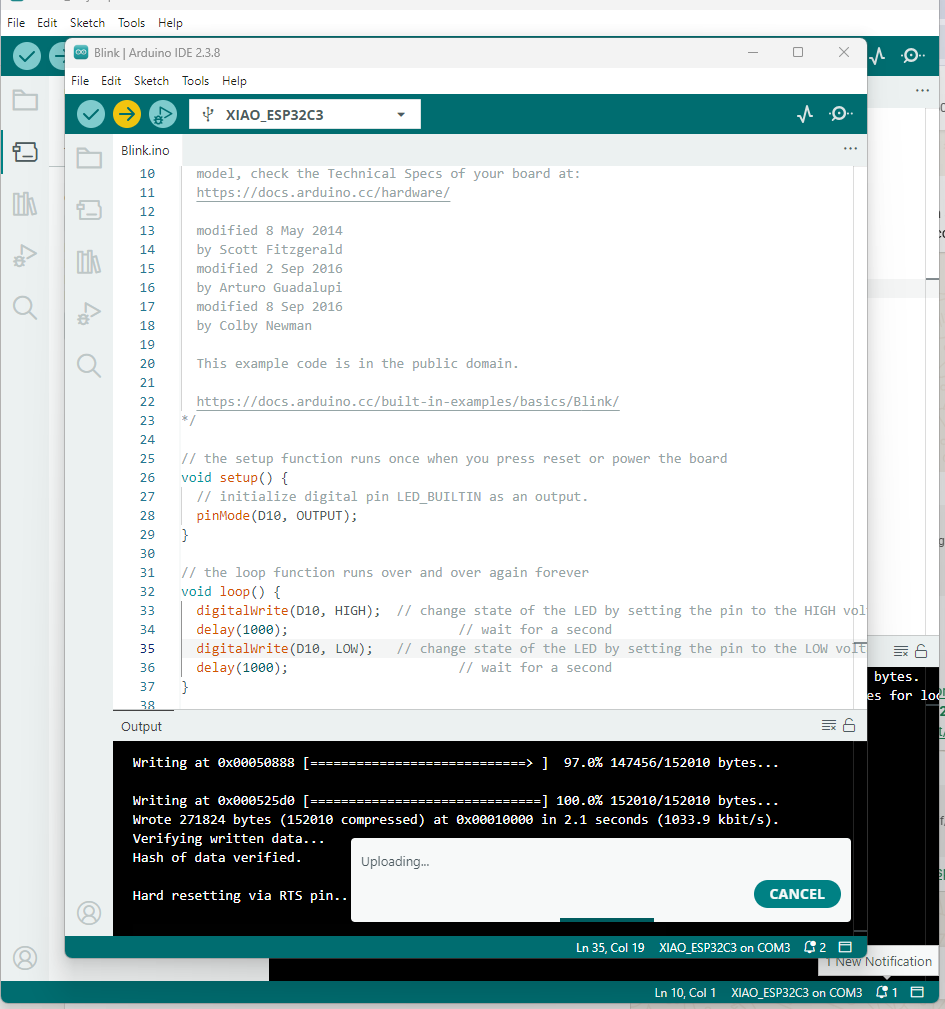Click XIAO_ESP32C3 on COM3 in Blink status bar
The width and height of the screenshot is (945, 1009).
pyautogui.click(x=724, y=947)
